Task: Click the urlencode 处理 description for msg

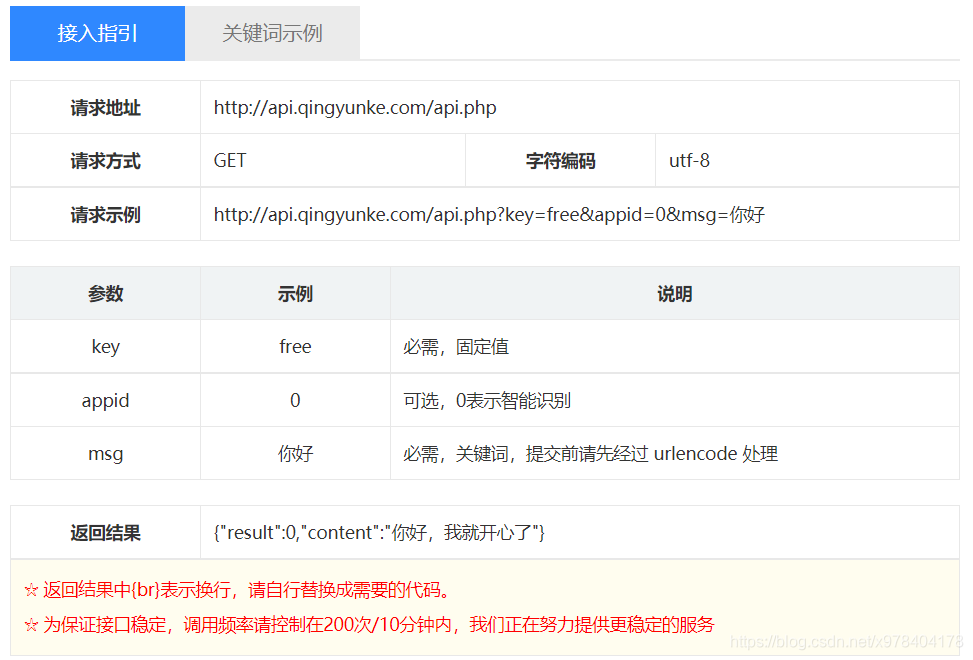Action: 590,454
